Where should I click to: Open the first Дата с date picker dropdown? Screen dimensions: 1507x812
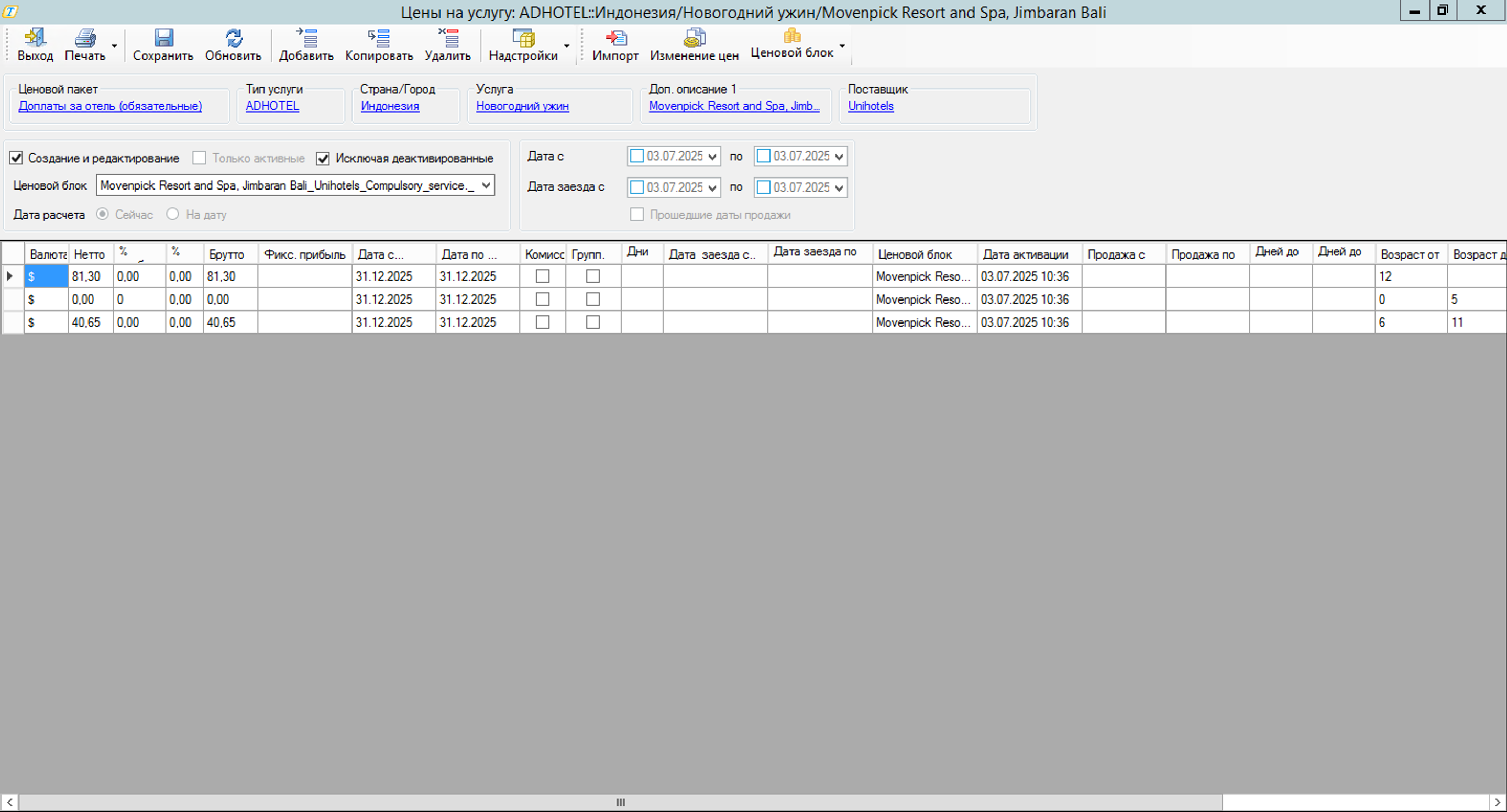click(x=712, y=156)
